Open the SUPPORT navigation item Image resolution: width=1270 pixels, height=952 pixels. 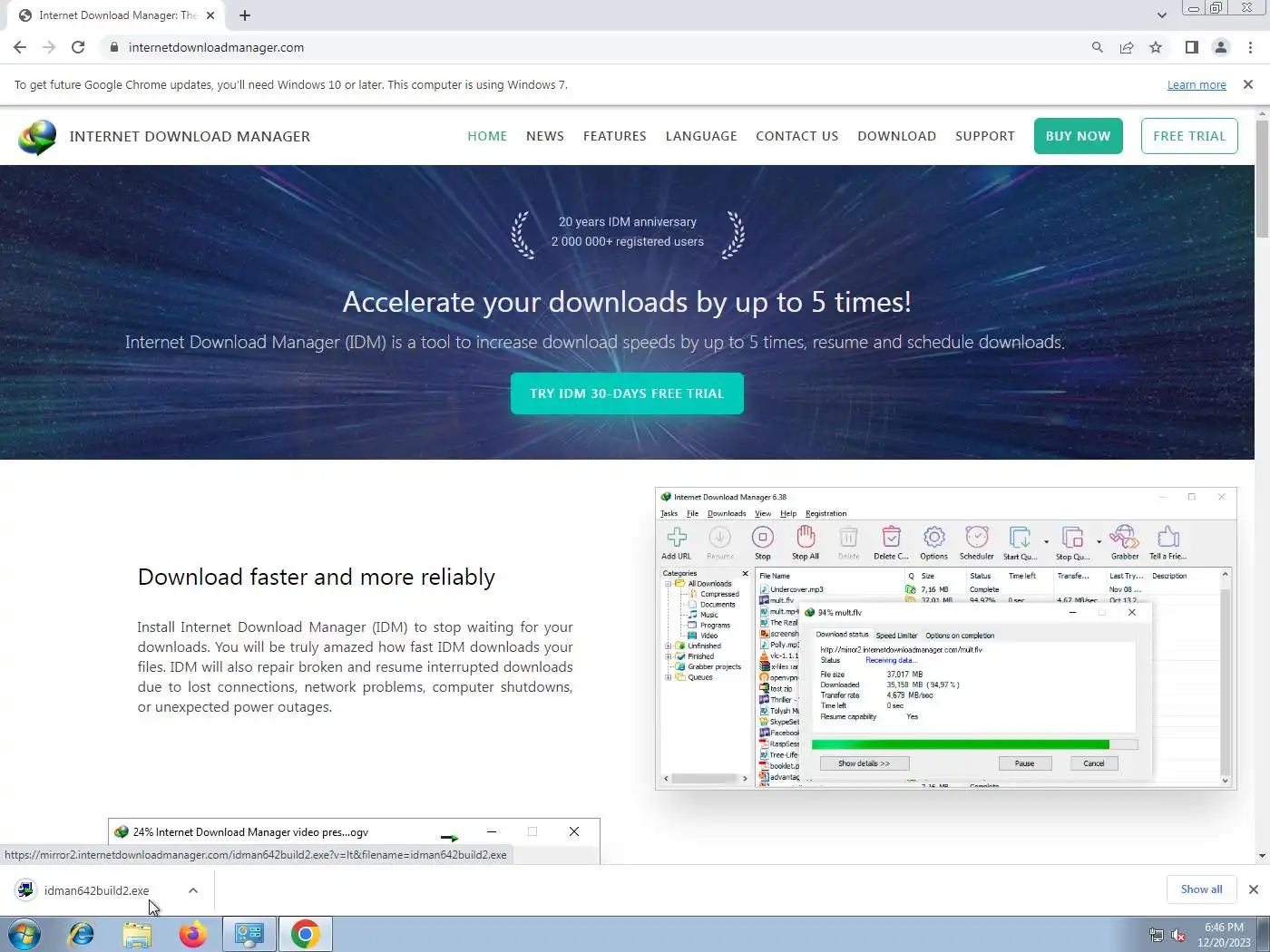tap(985, 136)
